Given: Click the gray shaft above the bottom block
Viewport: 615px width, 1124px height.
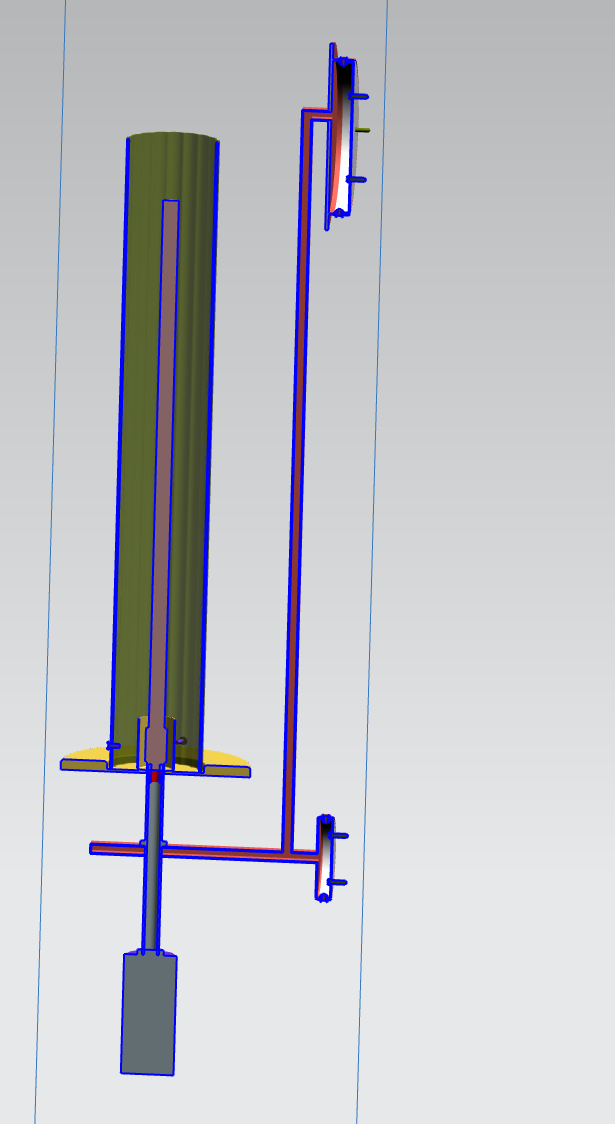Looking at the screenshot, I should 153,867.
